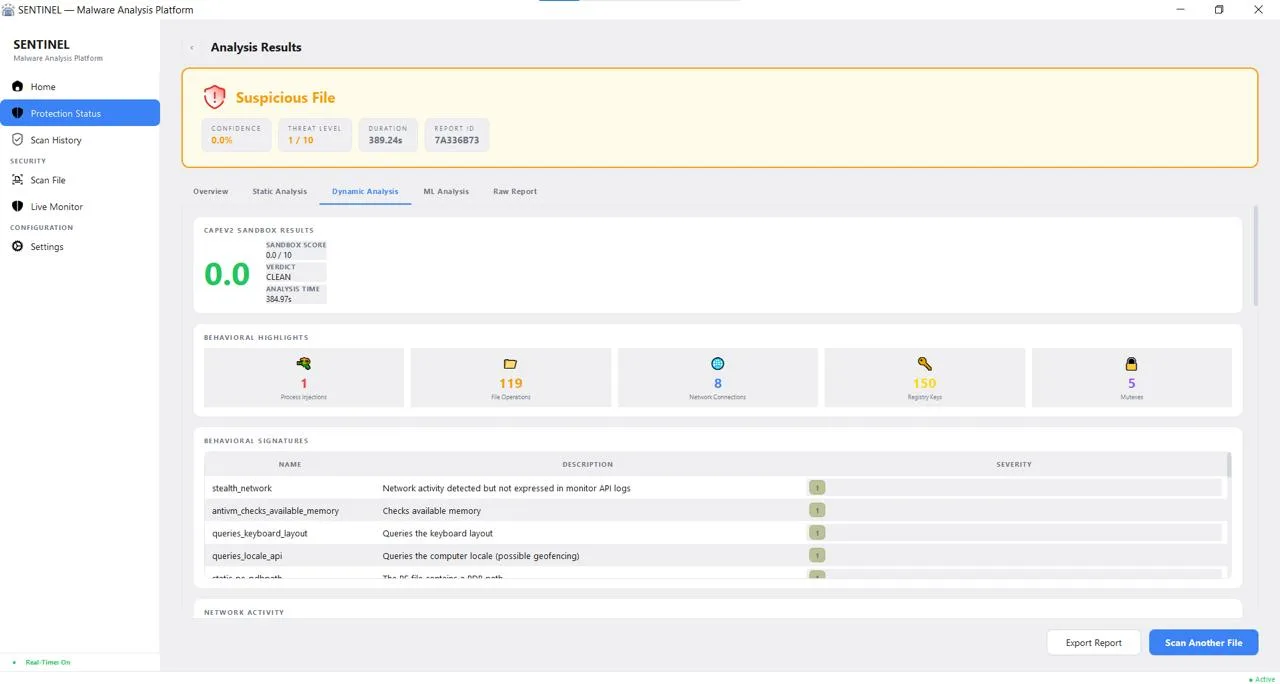The height and width of the screenshot is (684, 1280).
Task: Click the DESCRIPTION column header
Action: 588,464
